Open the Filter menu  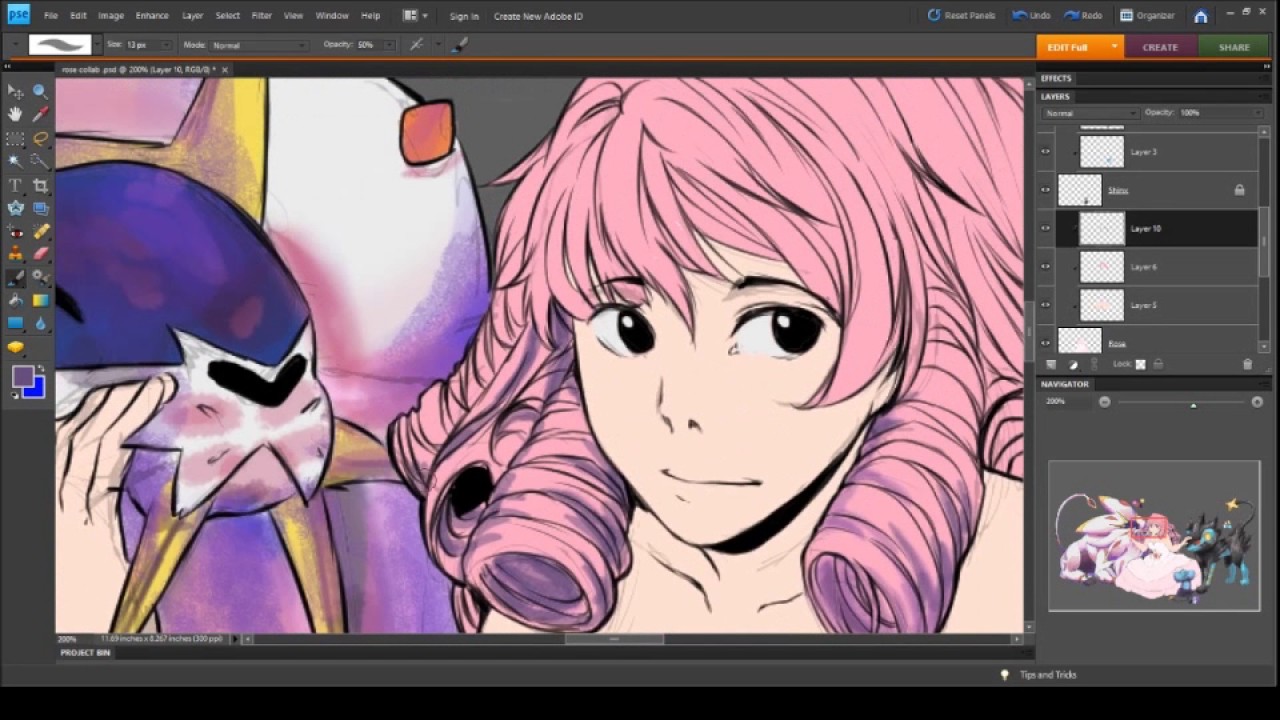tap(262, 16)
